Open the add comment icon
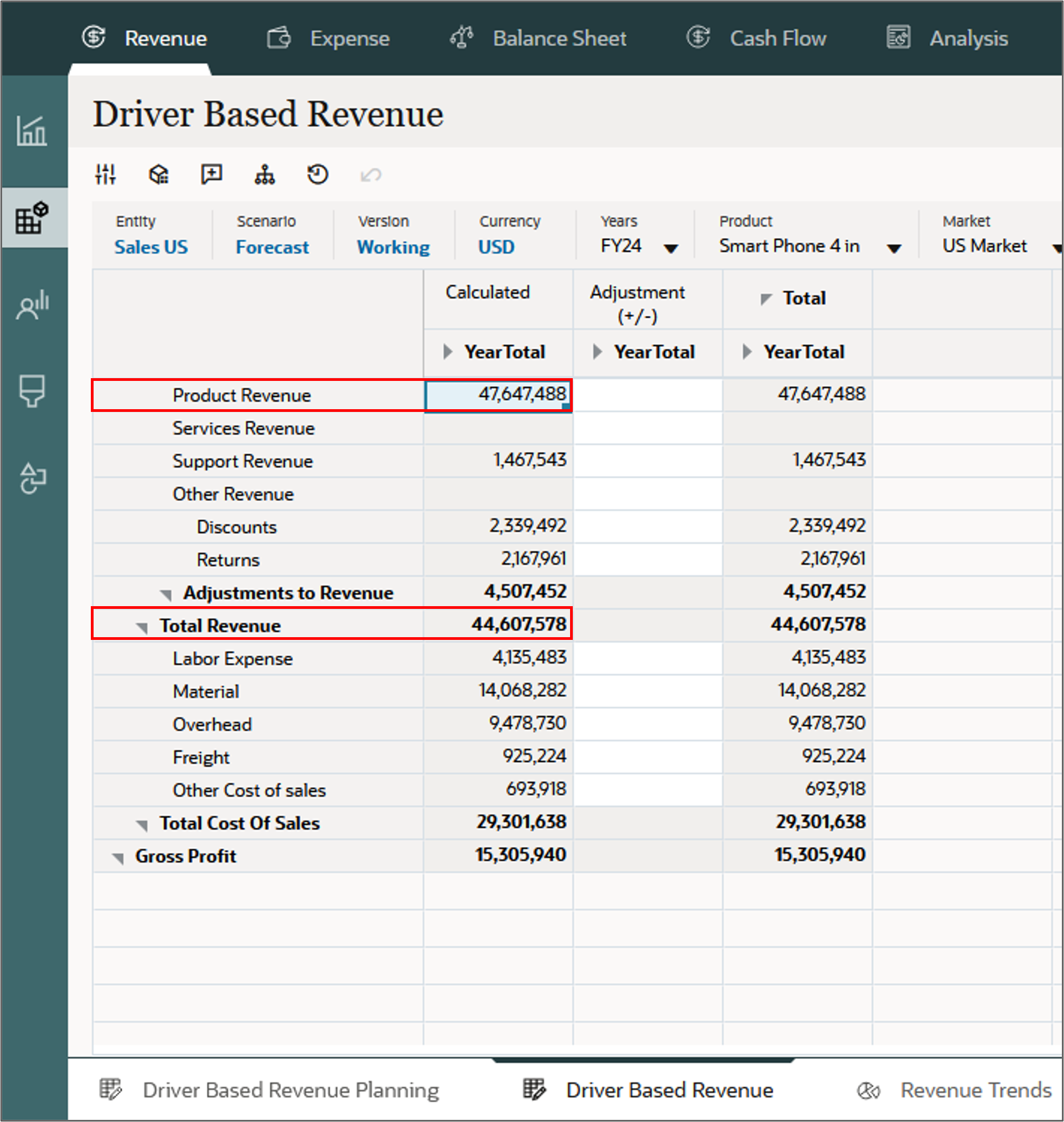Viewport: 1064px width, 1122px height. coord(212,174)
